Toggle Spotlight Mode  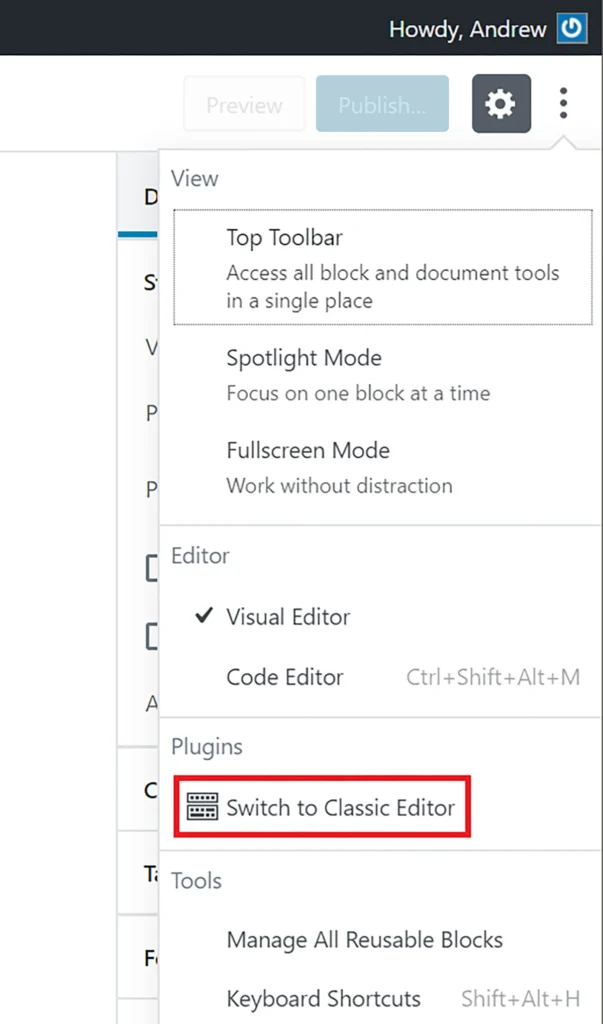(x=380, y=375)
